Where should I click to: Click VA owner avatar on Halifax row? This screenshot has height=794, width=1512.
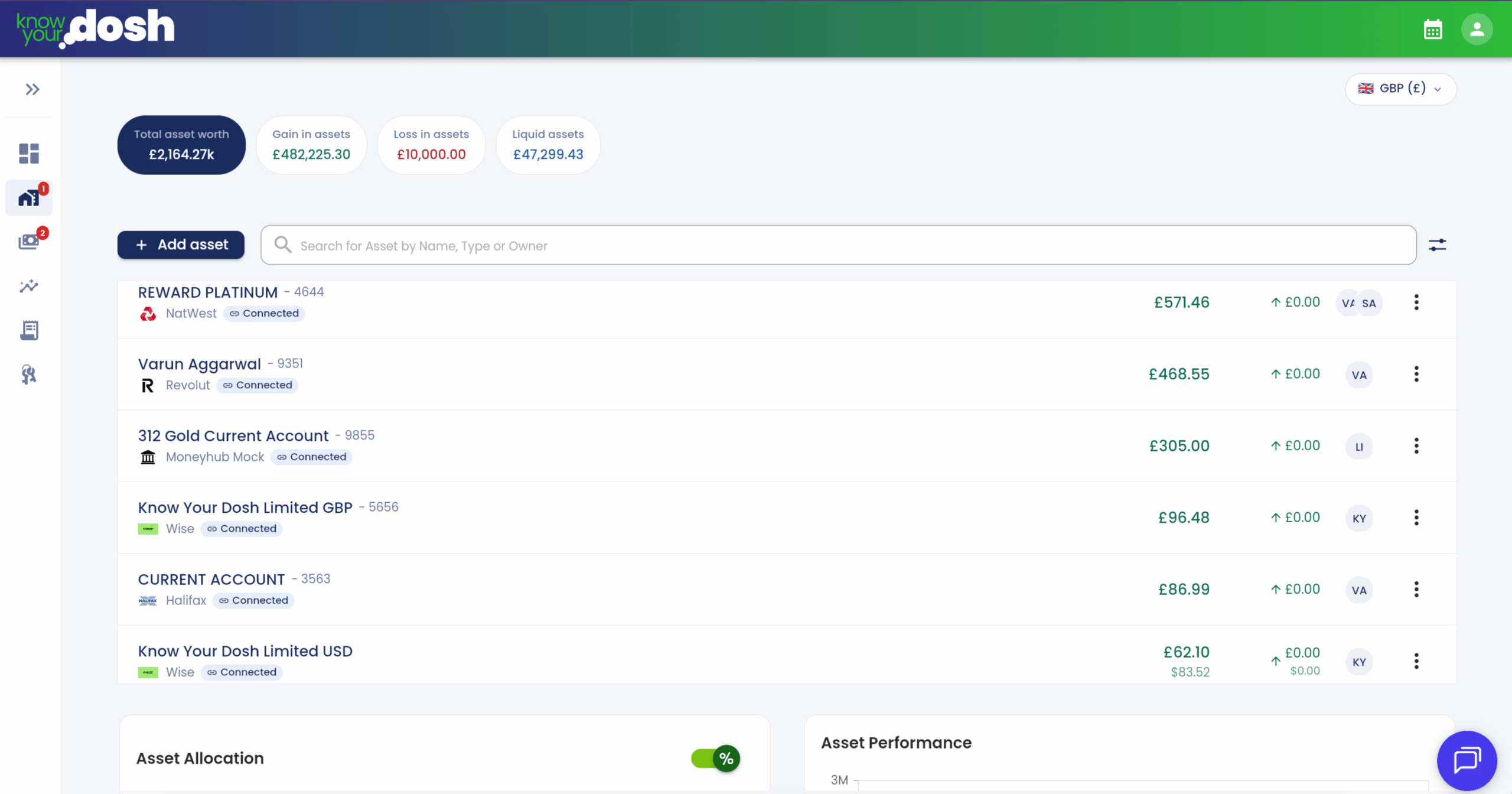[1359, 590]
